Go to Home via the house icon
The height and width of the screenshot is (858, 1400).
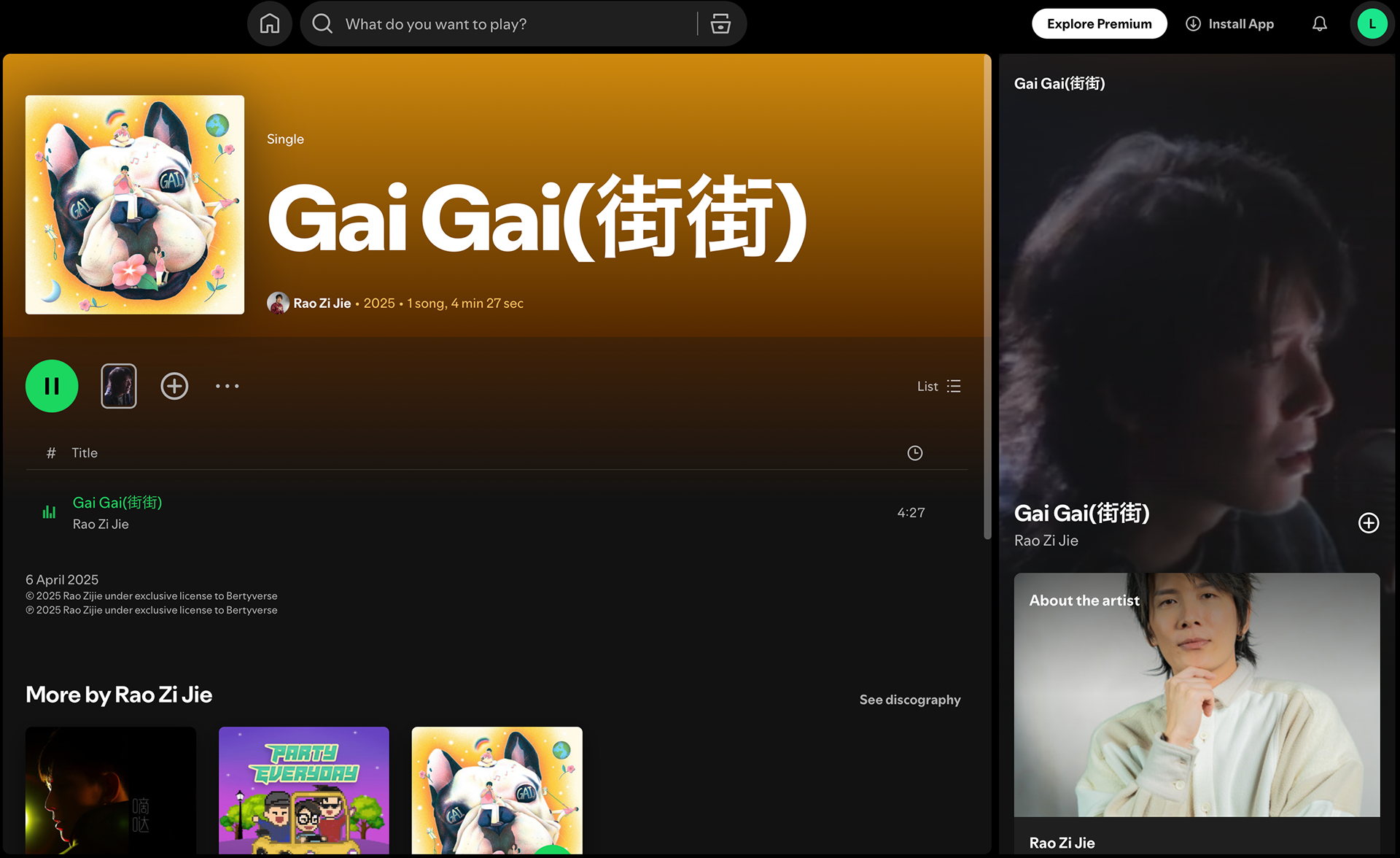coord(270,24)
